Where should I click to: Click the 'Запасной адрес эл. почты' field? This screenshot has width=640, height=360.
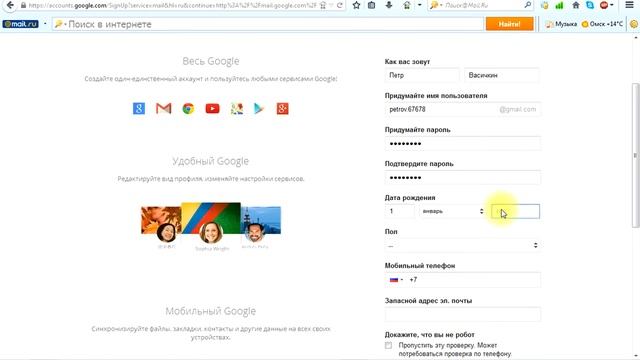click(x=462, y=314)
